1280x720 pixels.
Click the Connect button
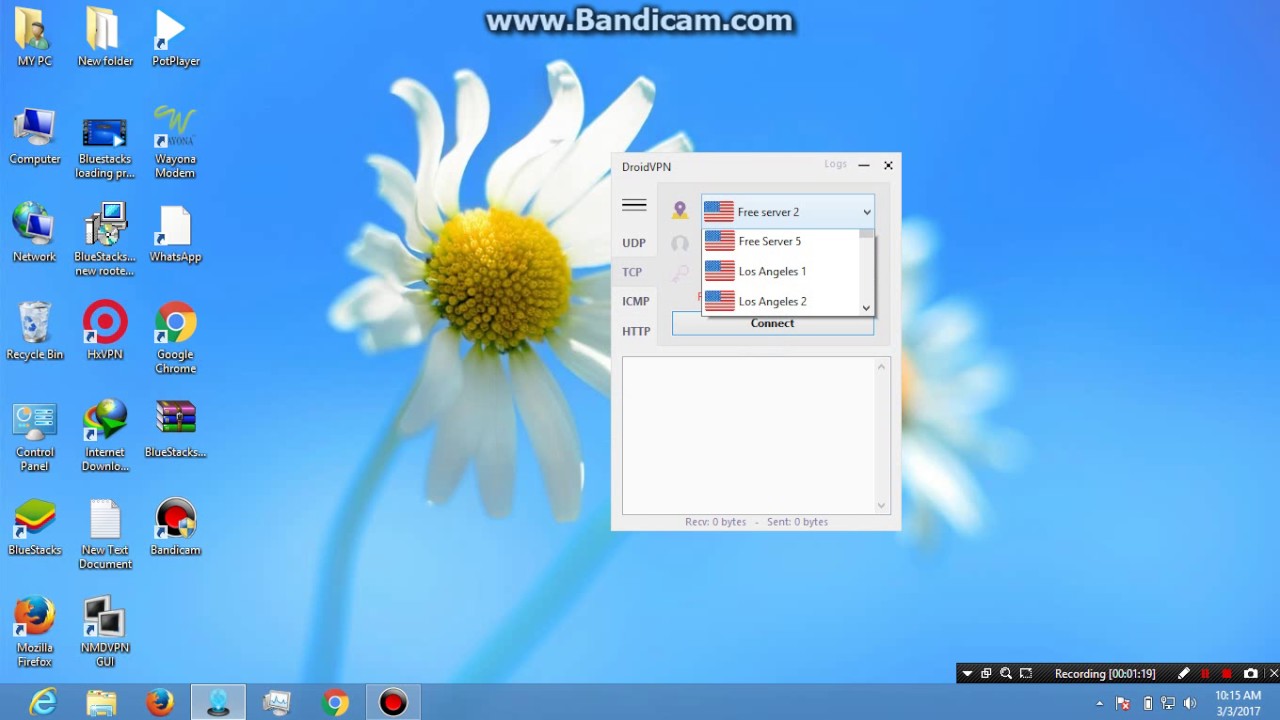pyautogui.click(x=772, y=323)
